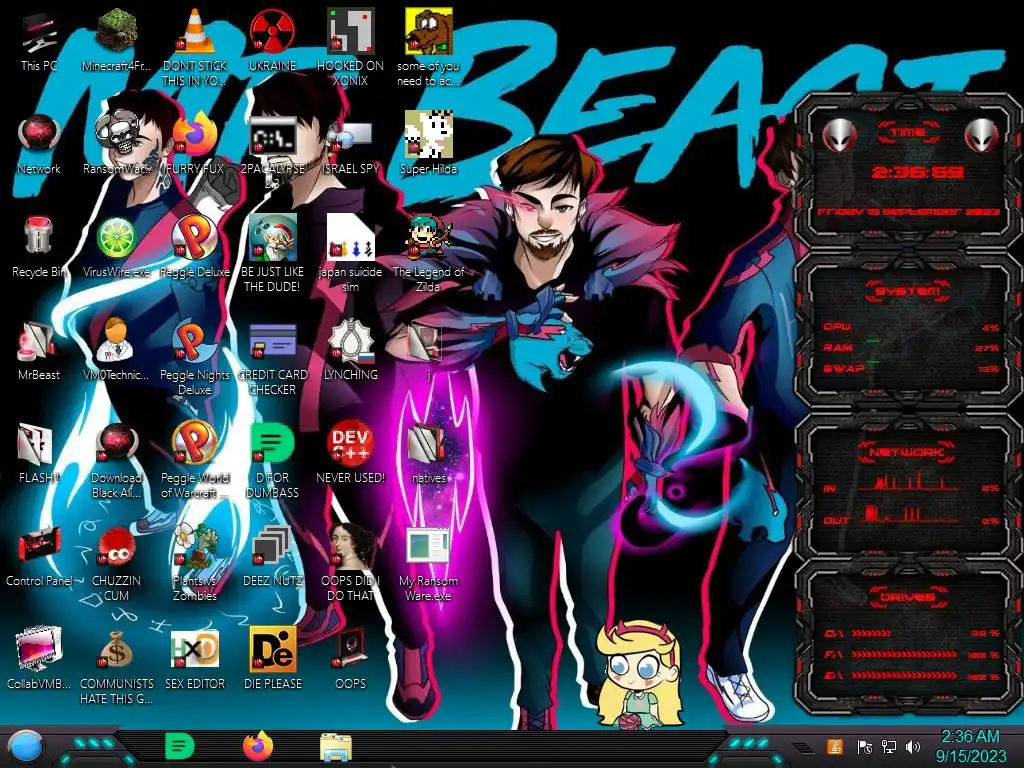
Task: Open the OOPS desktop shortcut
Action: tap(350, 649)
